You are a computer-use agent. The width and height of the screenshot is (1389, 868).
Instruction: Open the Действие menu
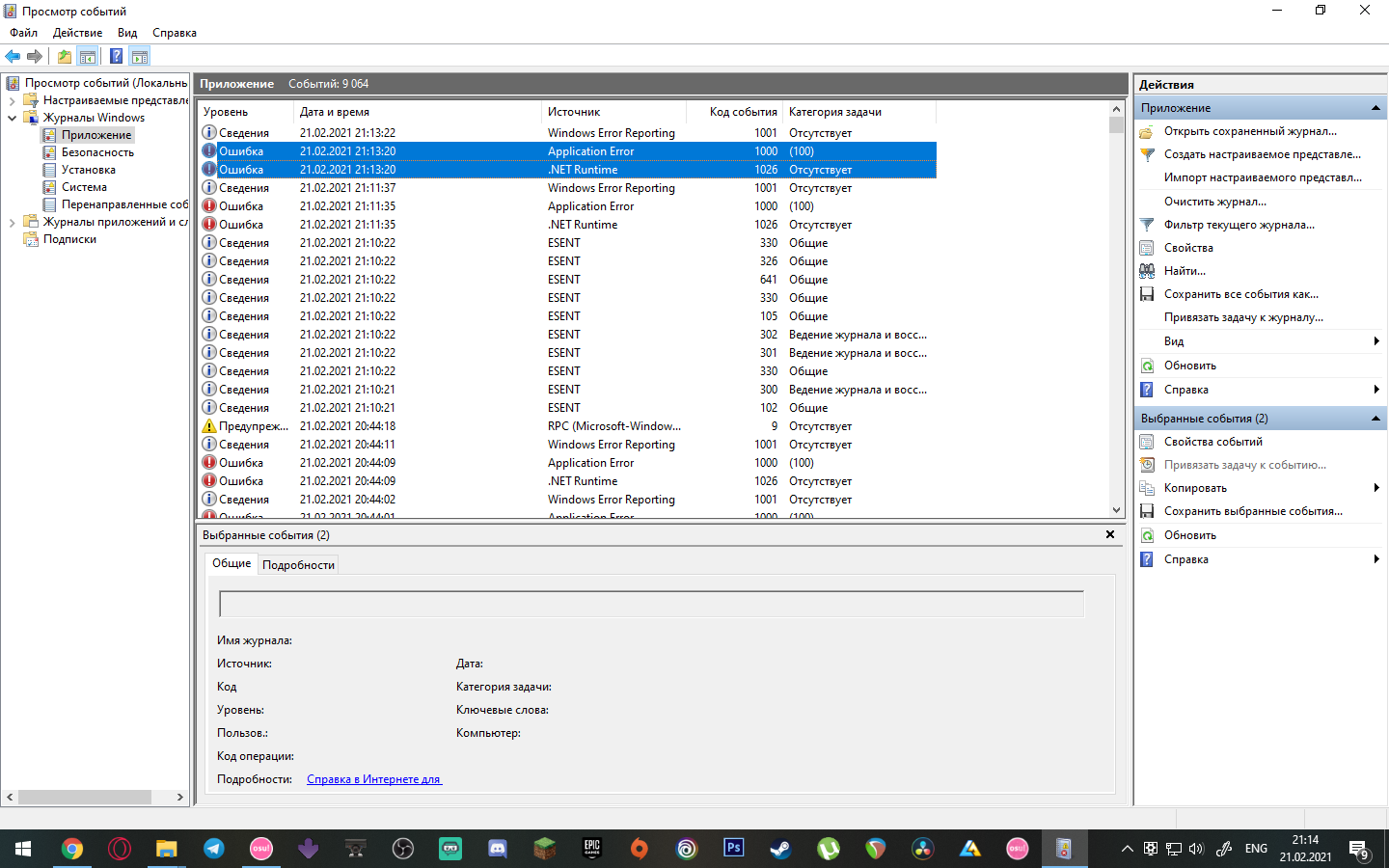[77, 32]
